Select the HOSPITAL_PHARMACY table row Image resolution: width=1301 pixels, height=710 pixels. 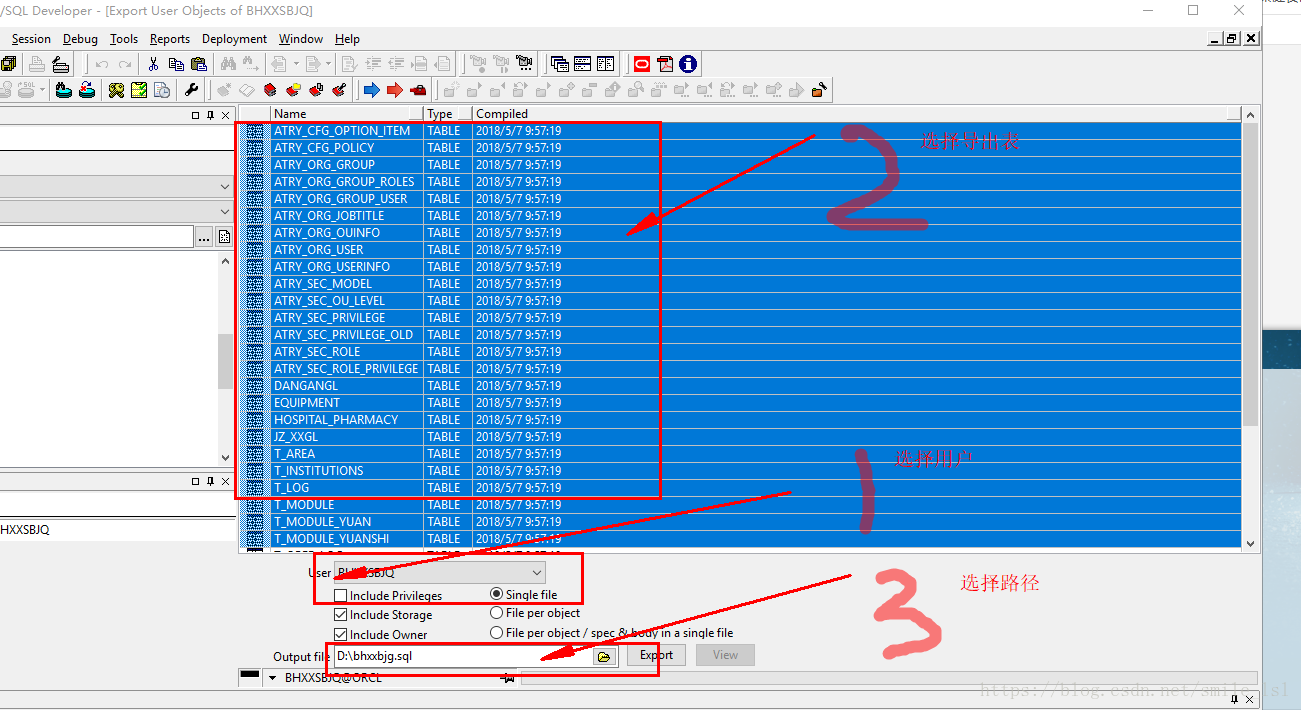[740, 420]
